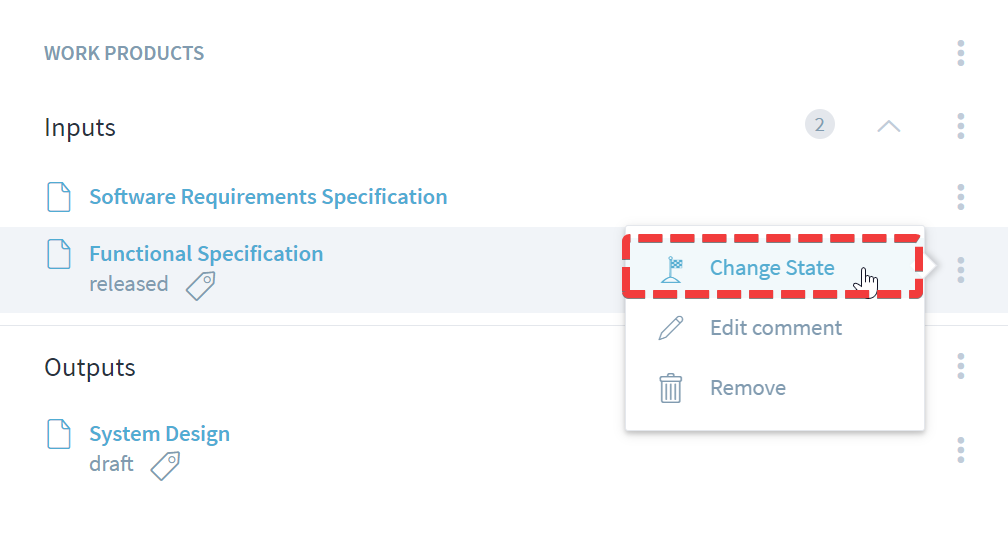This screenshot has width=1008, height=536.
Task: Open the Work Products header options menu
Action: [x=960, y=53]
